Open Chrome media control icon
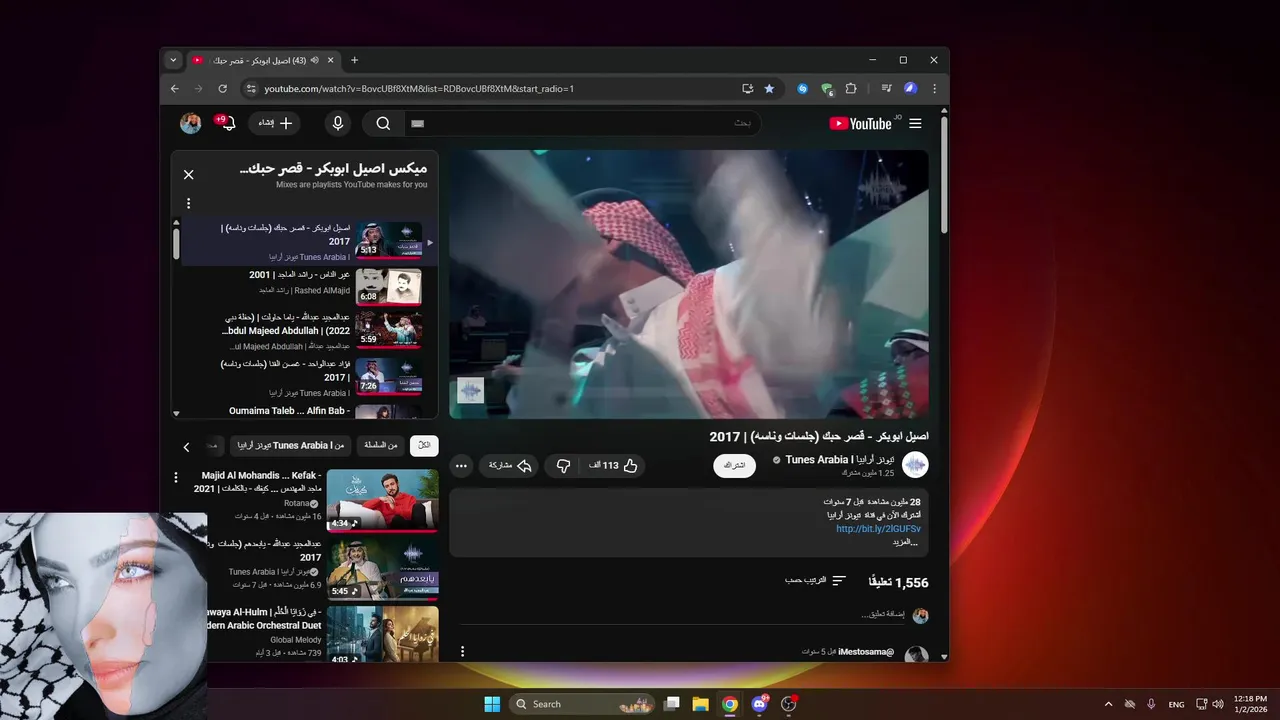 (886, 88)
